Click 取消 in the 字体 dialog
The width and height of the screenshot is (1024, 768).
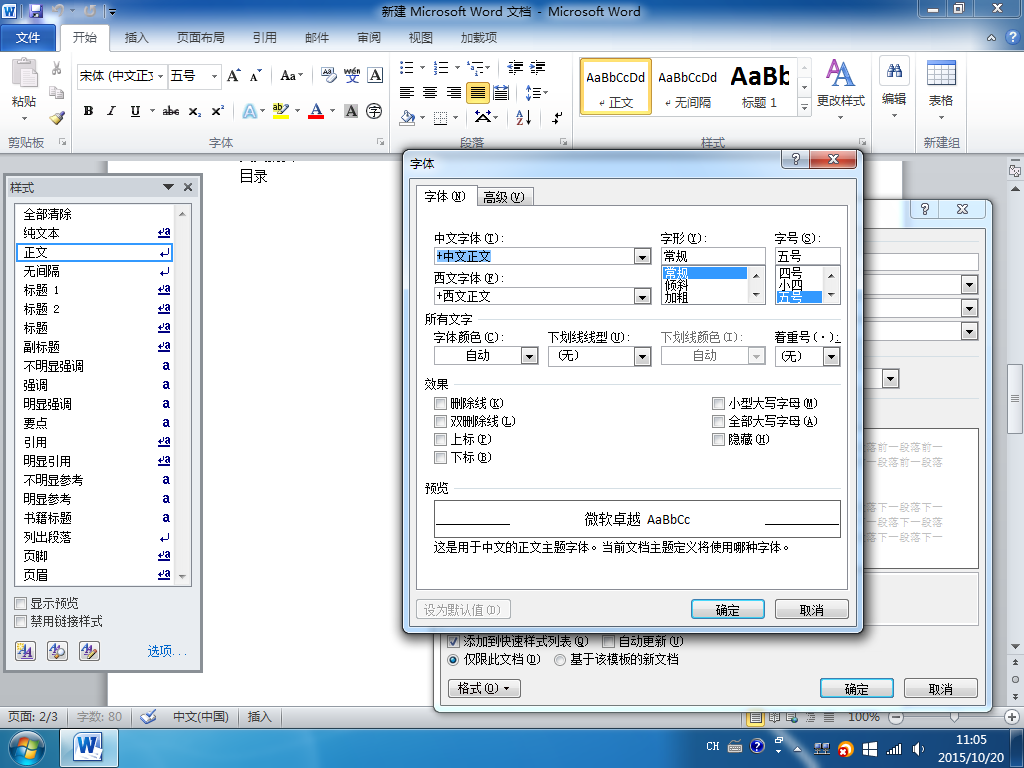click(x=812, y=609)
